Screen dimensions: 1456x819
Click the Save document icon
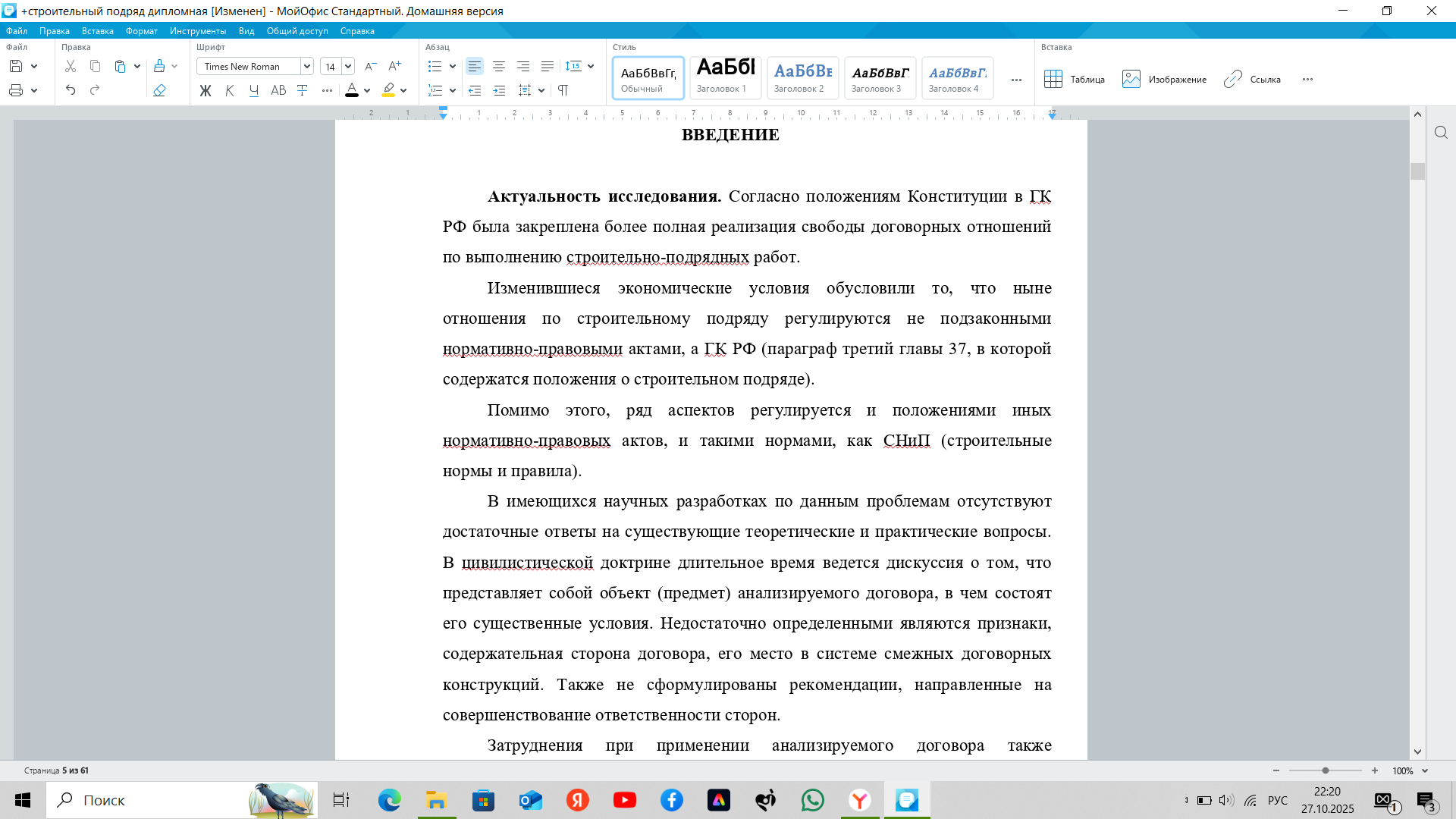[16, 67]
